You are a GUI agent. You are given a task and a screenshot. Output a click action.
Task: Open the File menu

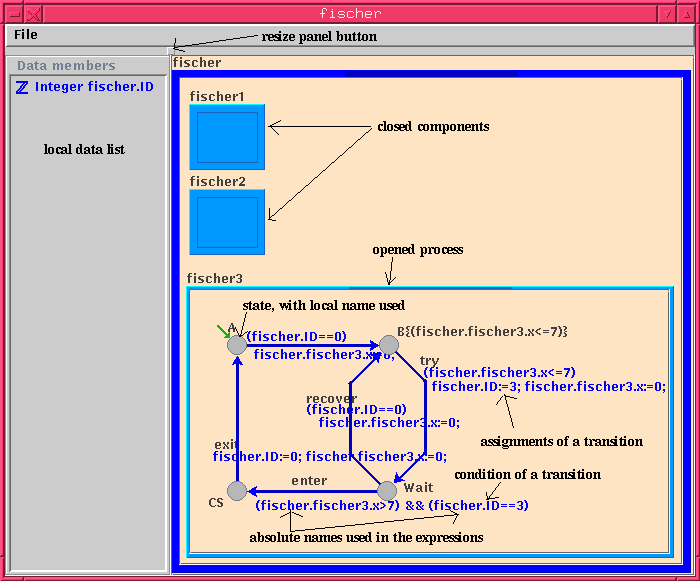tap(26, 35)
